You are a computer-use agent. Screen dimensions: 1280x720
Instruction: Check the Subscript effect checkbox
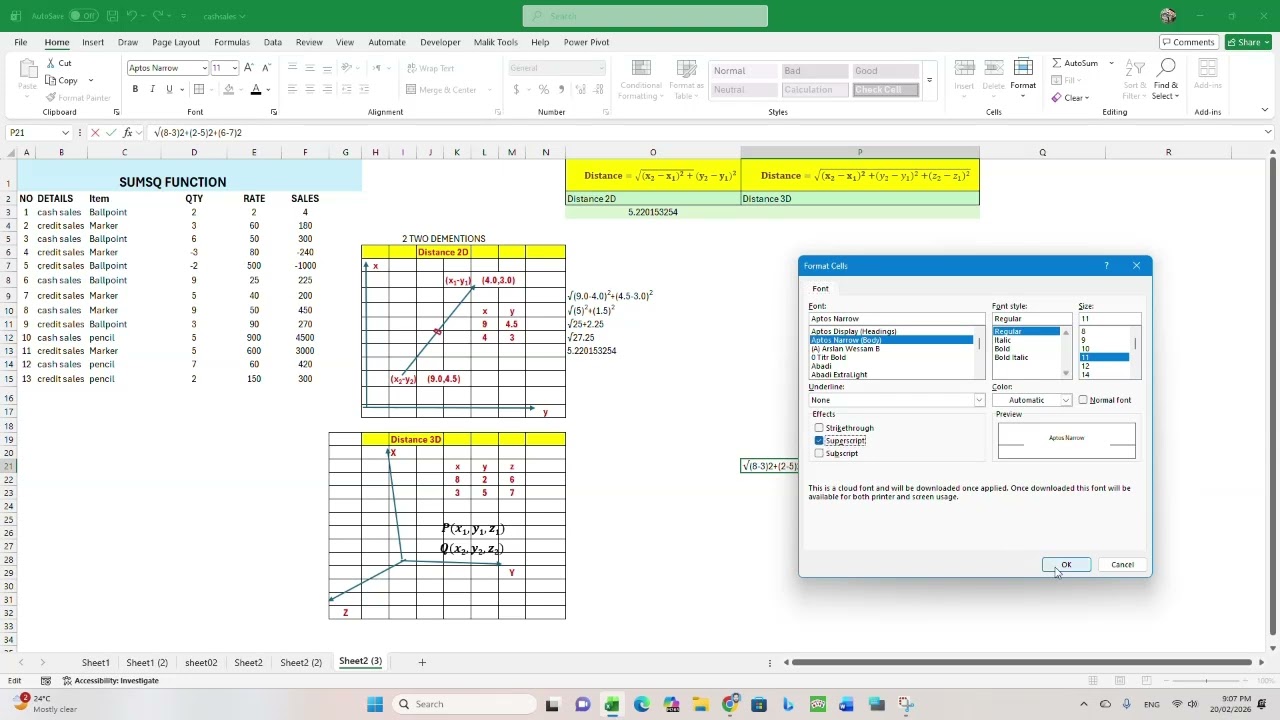(819, 453)
